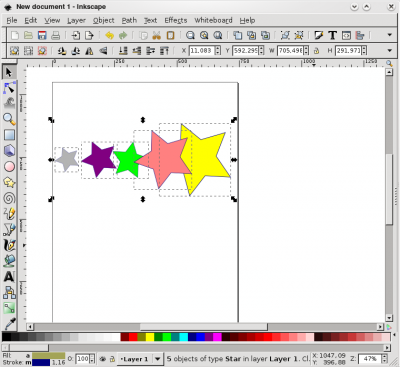
Task: Select the Zoom tool in toolbox
Action: coord(9,119)
